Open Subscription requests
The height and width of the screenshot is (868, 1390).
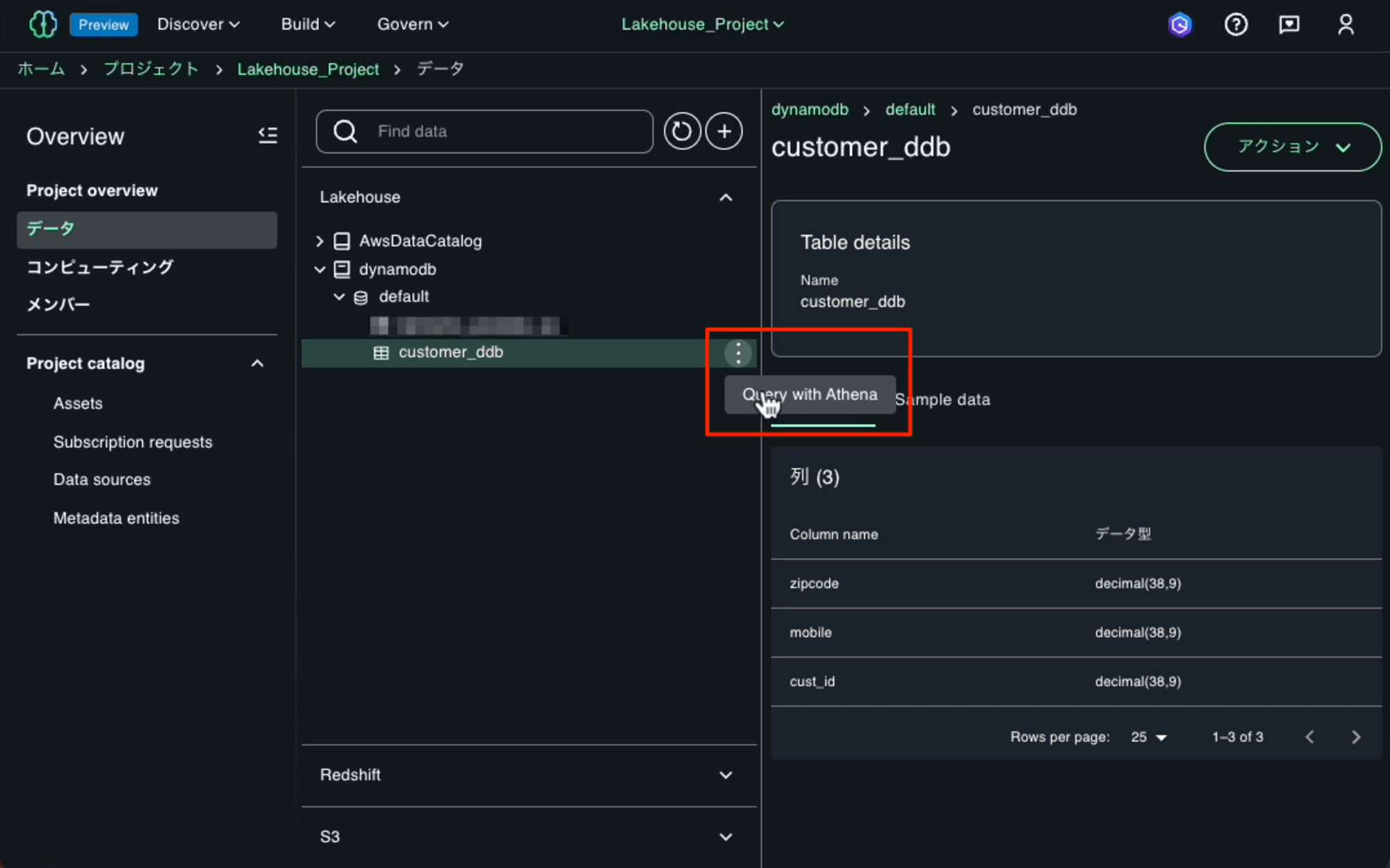point(133,442)
